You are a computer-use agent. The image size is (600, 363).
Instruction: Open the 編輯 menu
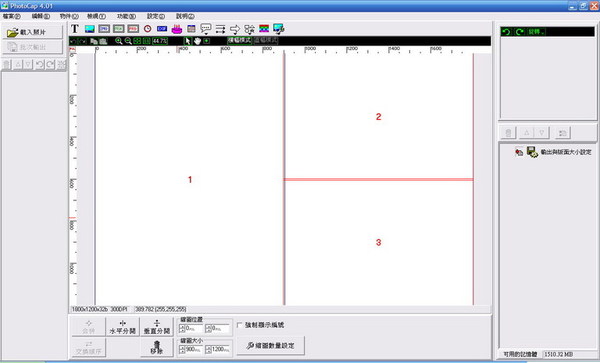[41, 16]
